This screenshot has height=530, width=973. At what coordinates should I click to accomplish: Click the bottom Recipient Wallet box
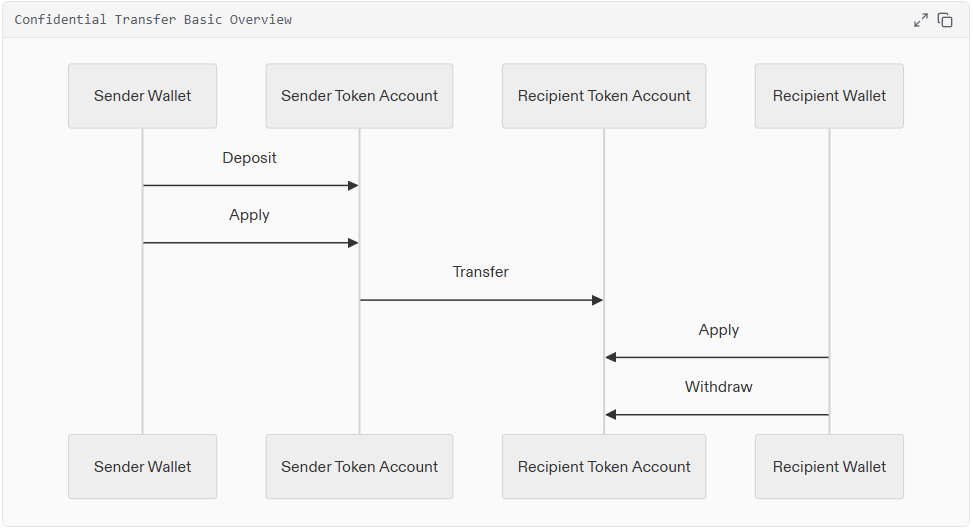coord(829,466)
